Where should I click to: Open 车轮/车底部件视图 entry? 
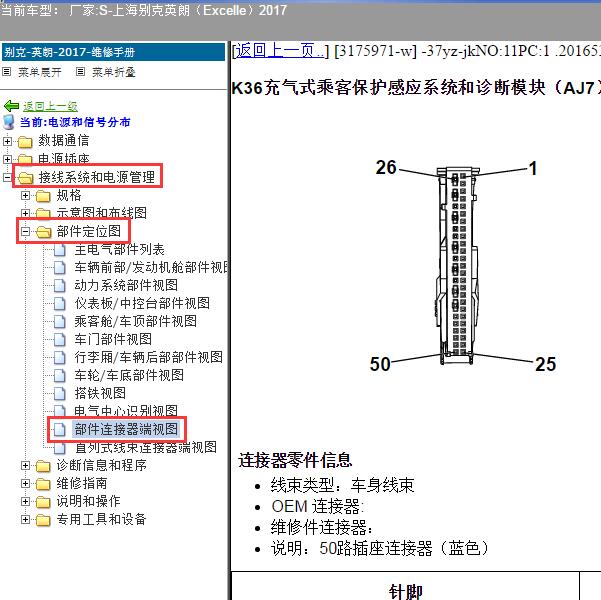coord(129,375)
